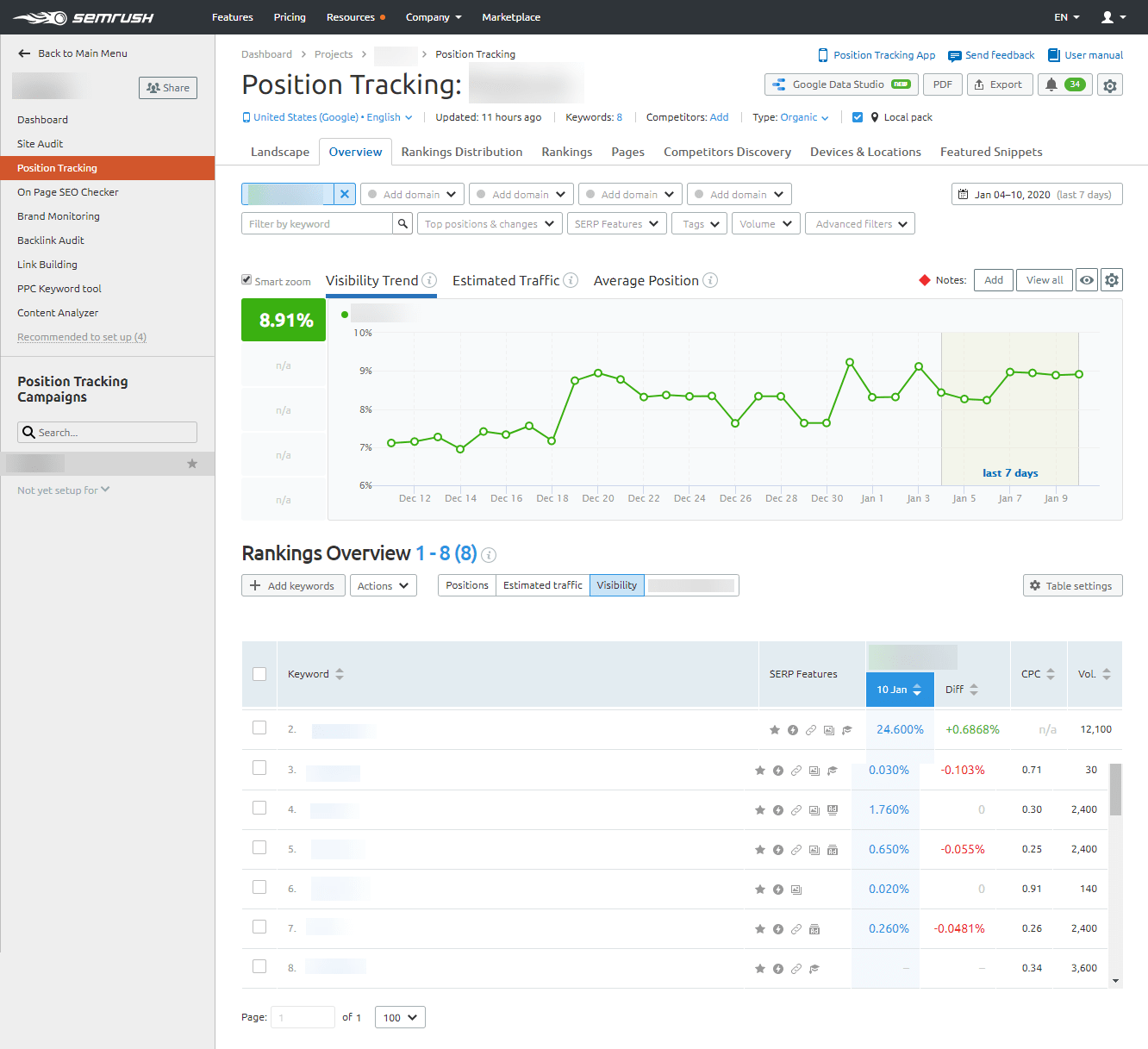The height and width of the screenshot is (1049, 1148).
Task: Open the Advanced filters dropdown
Action: [x=859, y=223]
